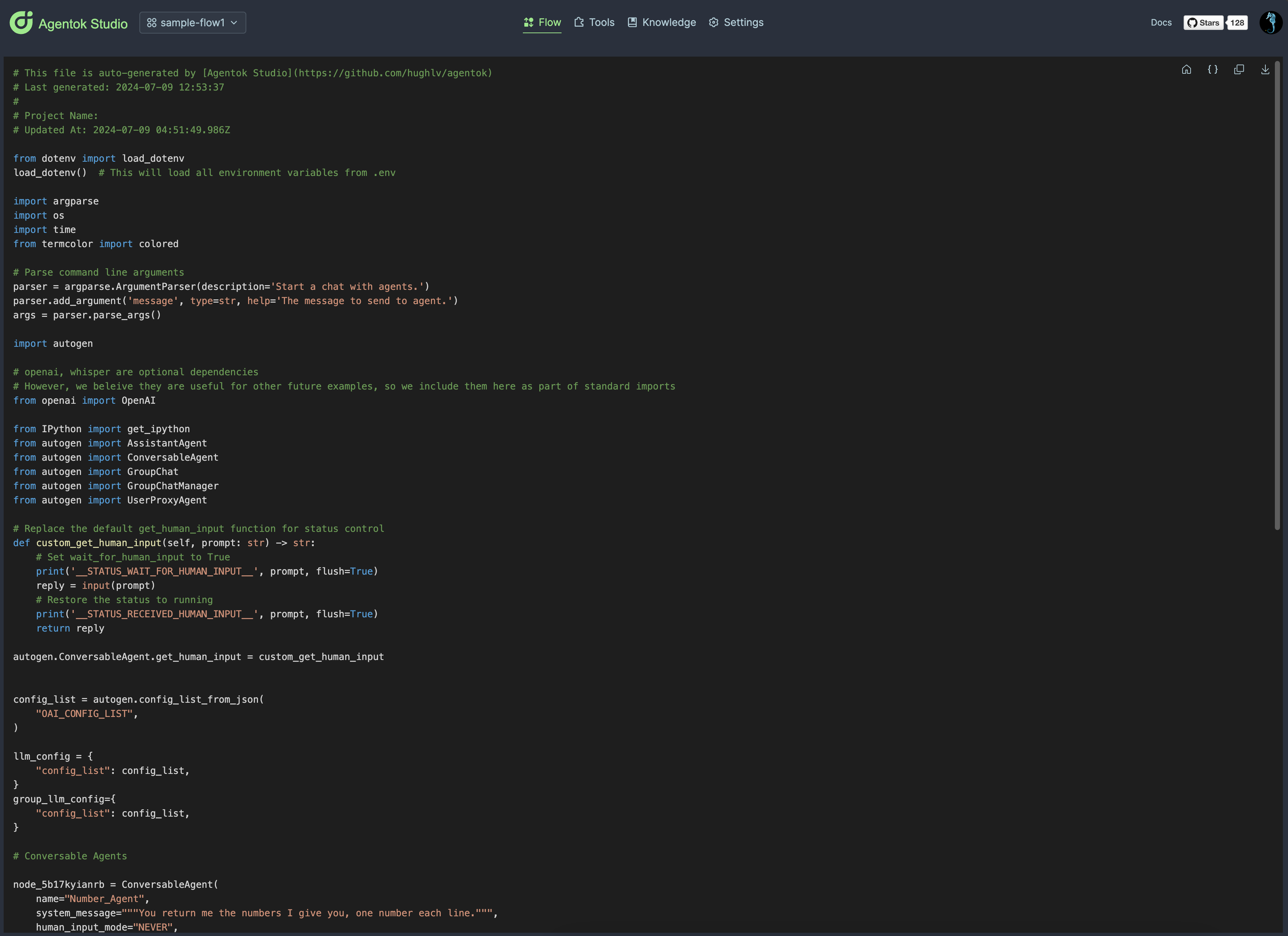Click the user avatar in top right
The height and width of the screenshot is (936, 1288).
(x=1270, y=23)
